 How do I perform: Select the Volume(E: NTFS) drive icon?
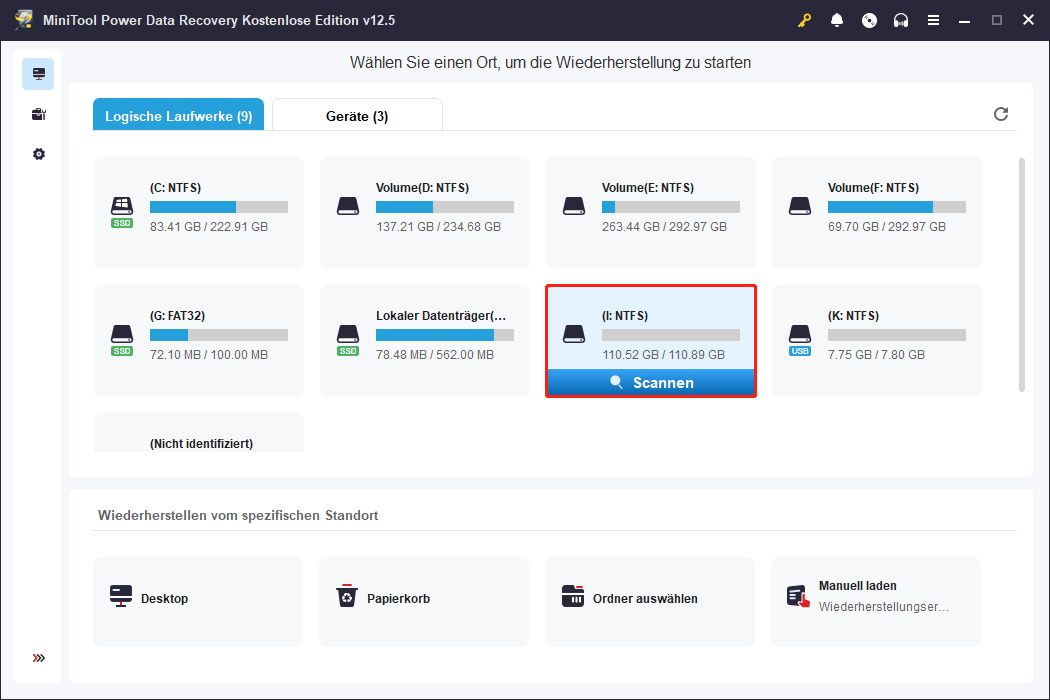tap(574, 206)
